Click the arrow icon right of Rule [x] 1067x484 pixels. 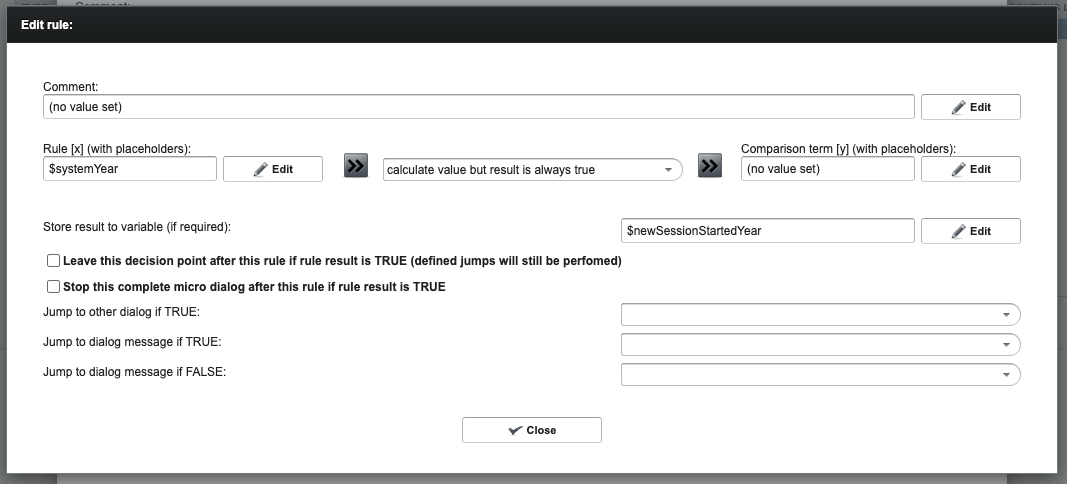[356, 166]
